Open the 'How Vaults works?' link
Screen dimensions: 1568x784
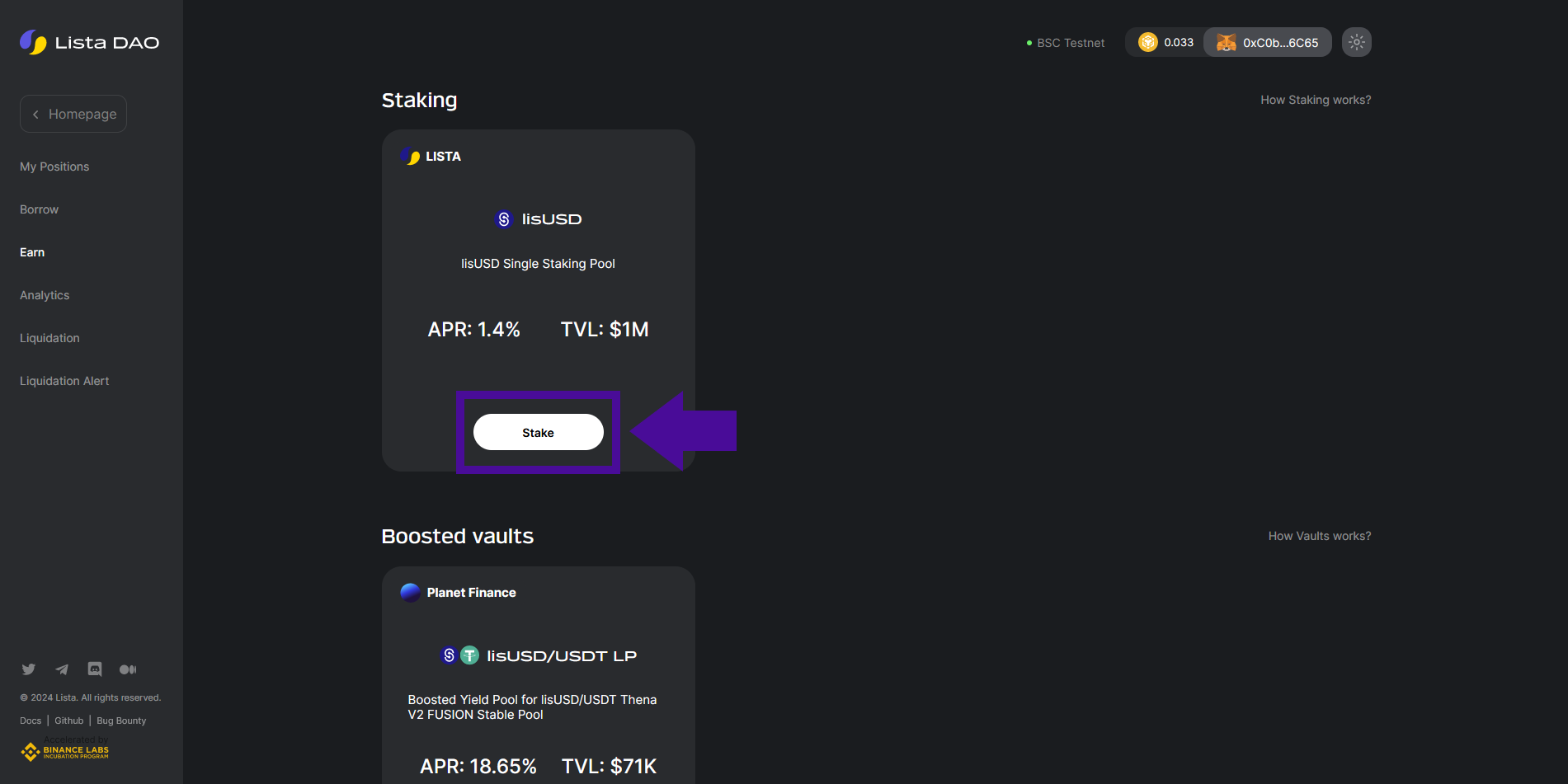(x=1320, y=536)
